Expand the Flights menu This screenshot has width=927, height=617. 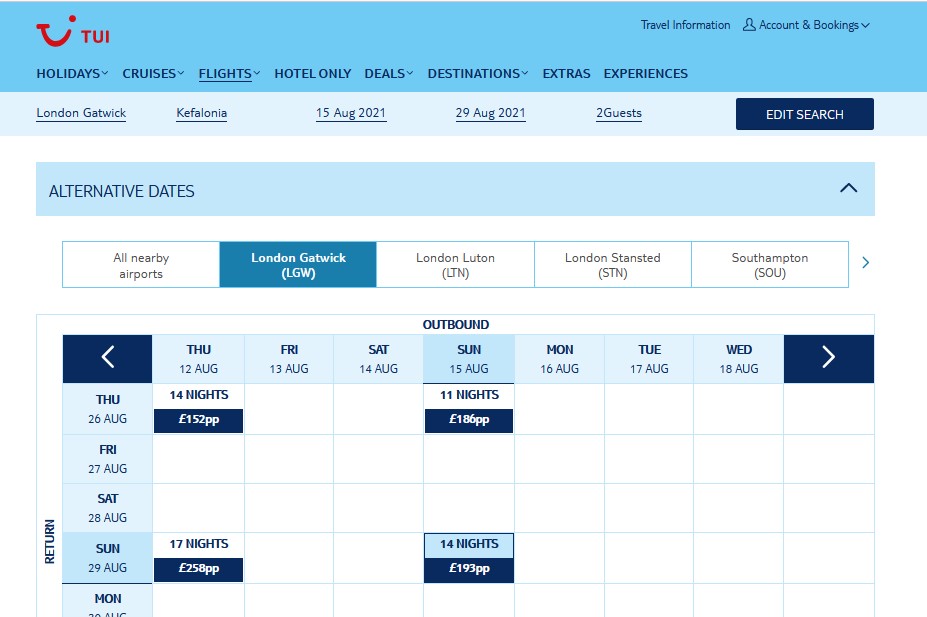pos(229,74)
